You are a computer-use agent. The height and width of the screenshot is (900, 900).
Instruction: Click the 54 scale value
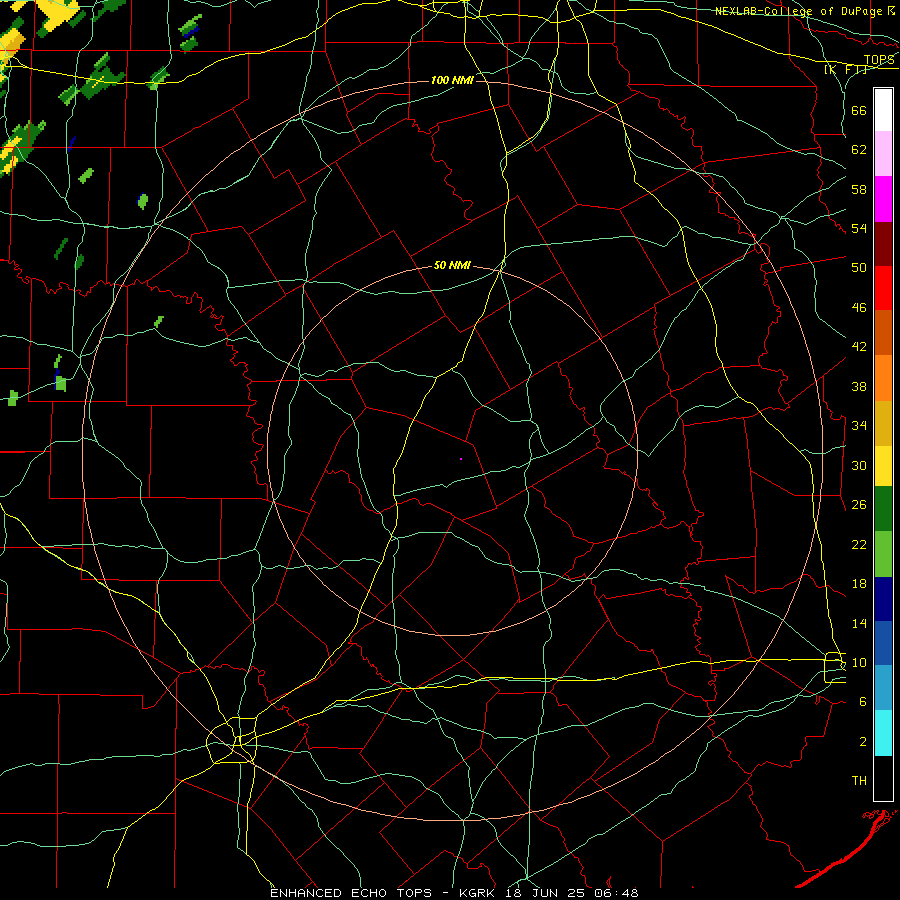pos(859,228)
